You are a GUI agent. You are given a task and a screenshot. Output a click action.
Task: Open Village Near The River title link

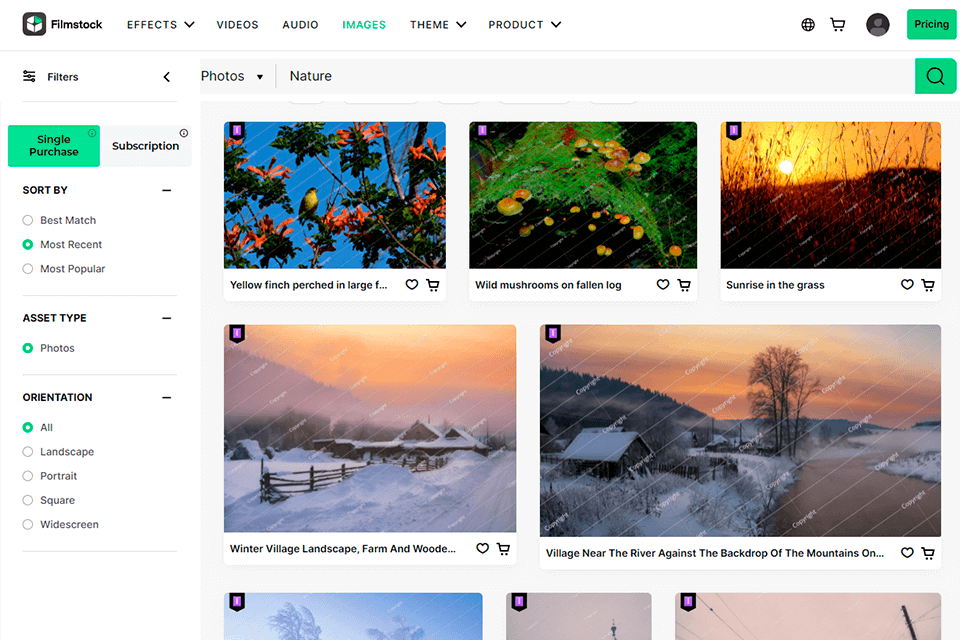[x=714, y=553]
